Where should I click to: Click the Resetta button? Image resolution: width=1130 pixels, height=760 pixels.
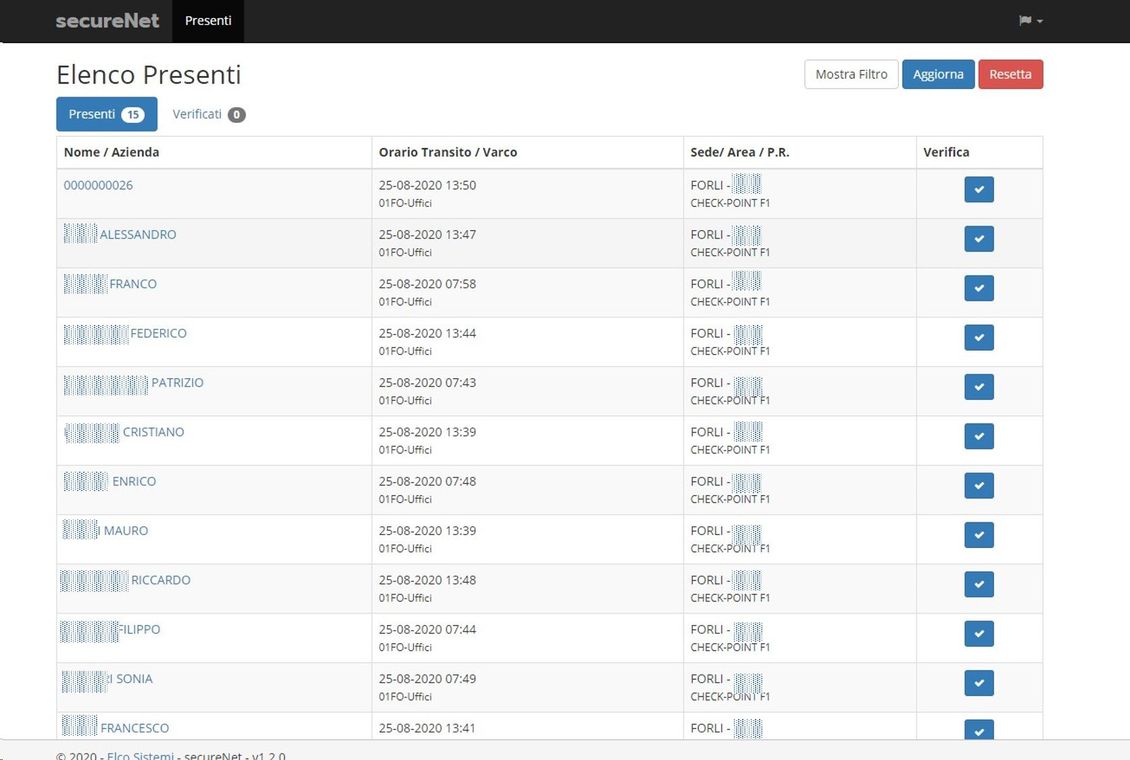(1010, 74)
